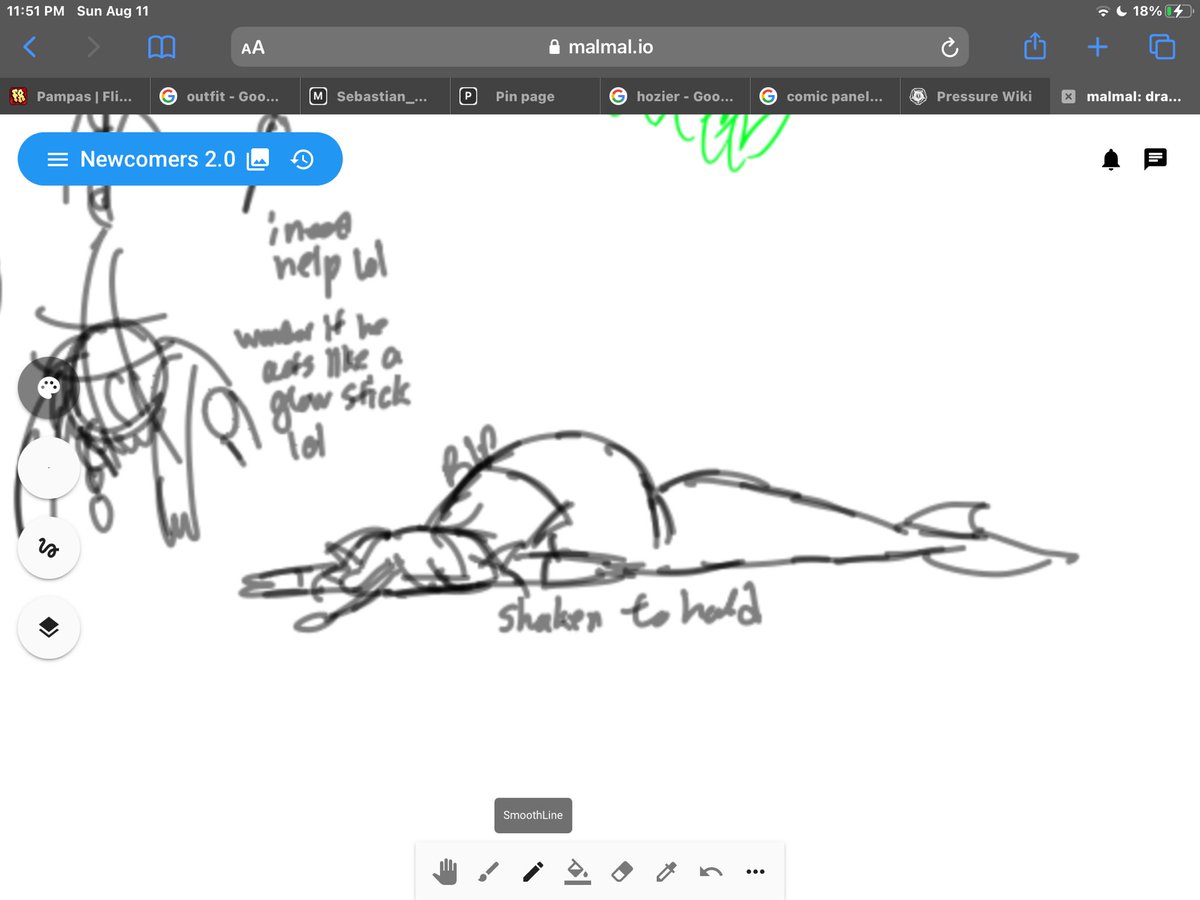Select the pencil SmoothLine tool
Image resolution: width=1200 pixels, height=900 pixels.
[x=533, y=872]
